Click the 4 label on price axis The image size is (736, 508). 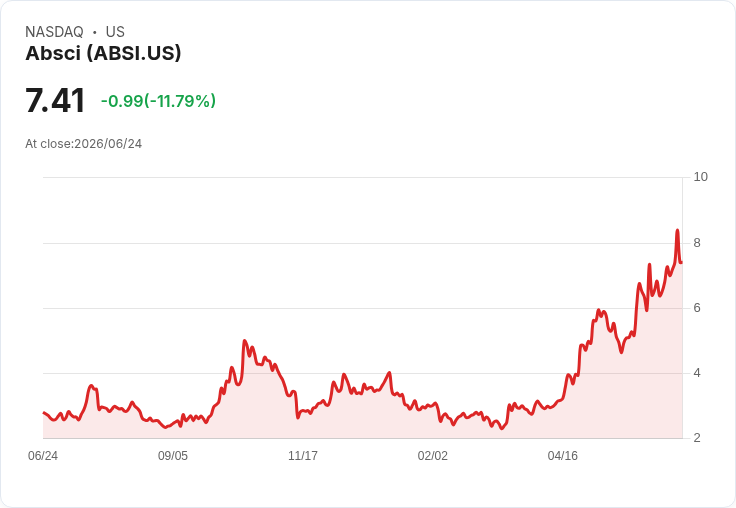(697, 373)
